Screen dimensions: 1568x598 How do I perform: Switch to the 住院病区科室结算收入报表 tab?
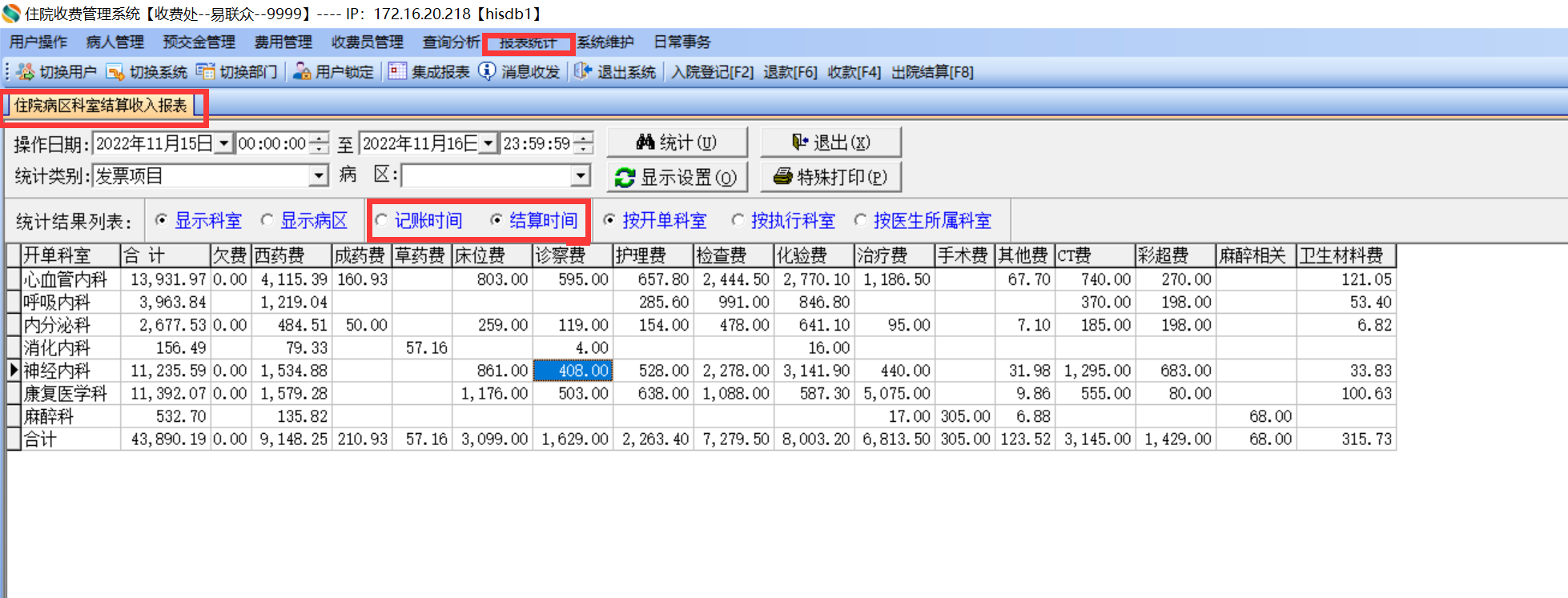pos(101,106)
